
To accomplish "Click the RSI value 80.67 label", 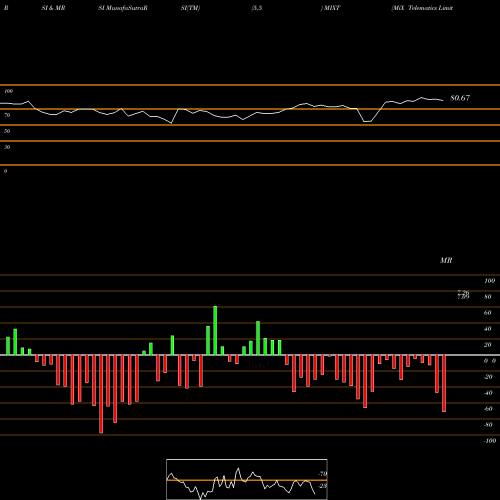I will point(460,98).
